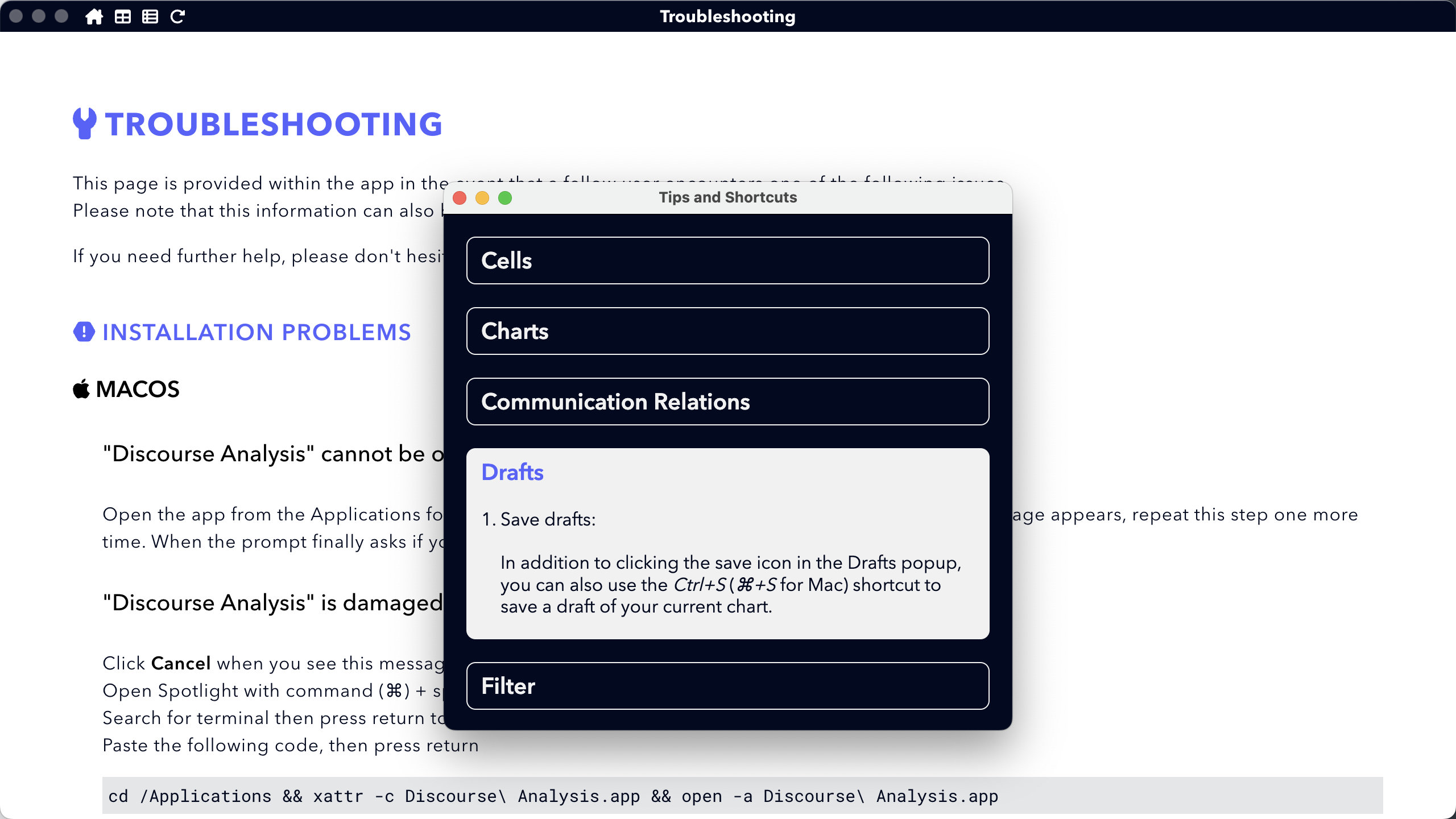Click 'Paste the following code, then press return'
The width and height of the screenshot is (1456, 819).
click(290, 745)
